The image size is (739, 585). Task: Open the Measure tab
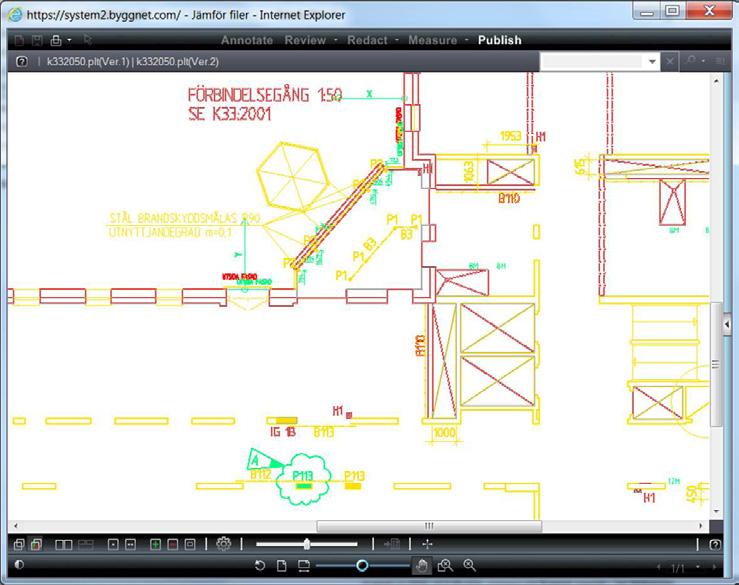pyautogui.click(x=432, y=40)
